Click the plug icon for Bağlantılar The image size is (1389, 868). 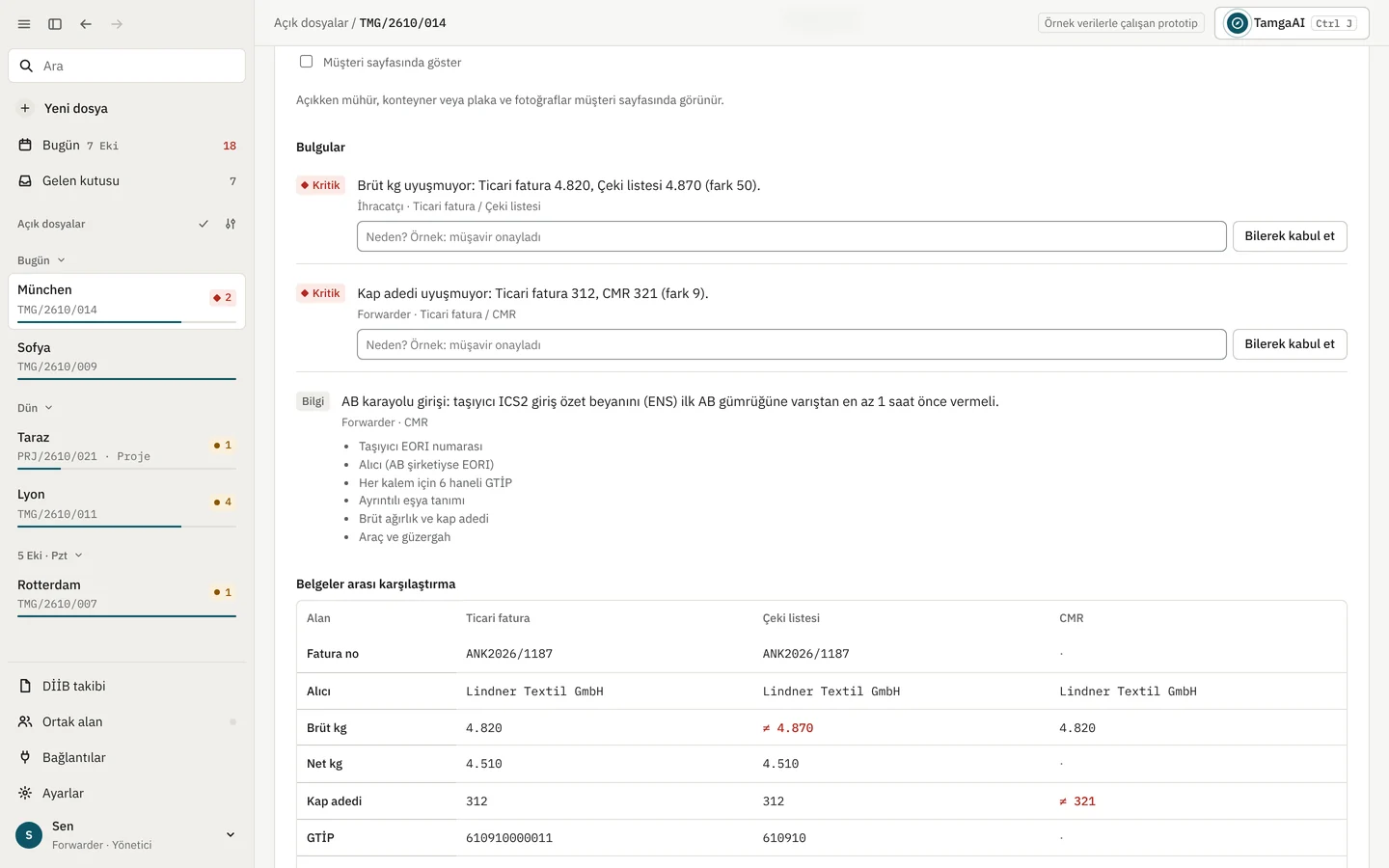tap(25, 757)
